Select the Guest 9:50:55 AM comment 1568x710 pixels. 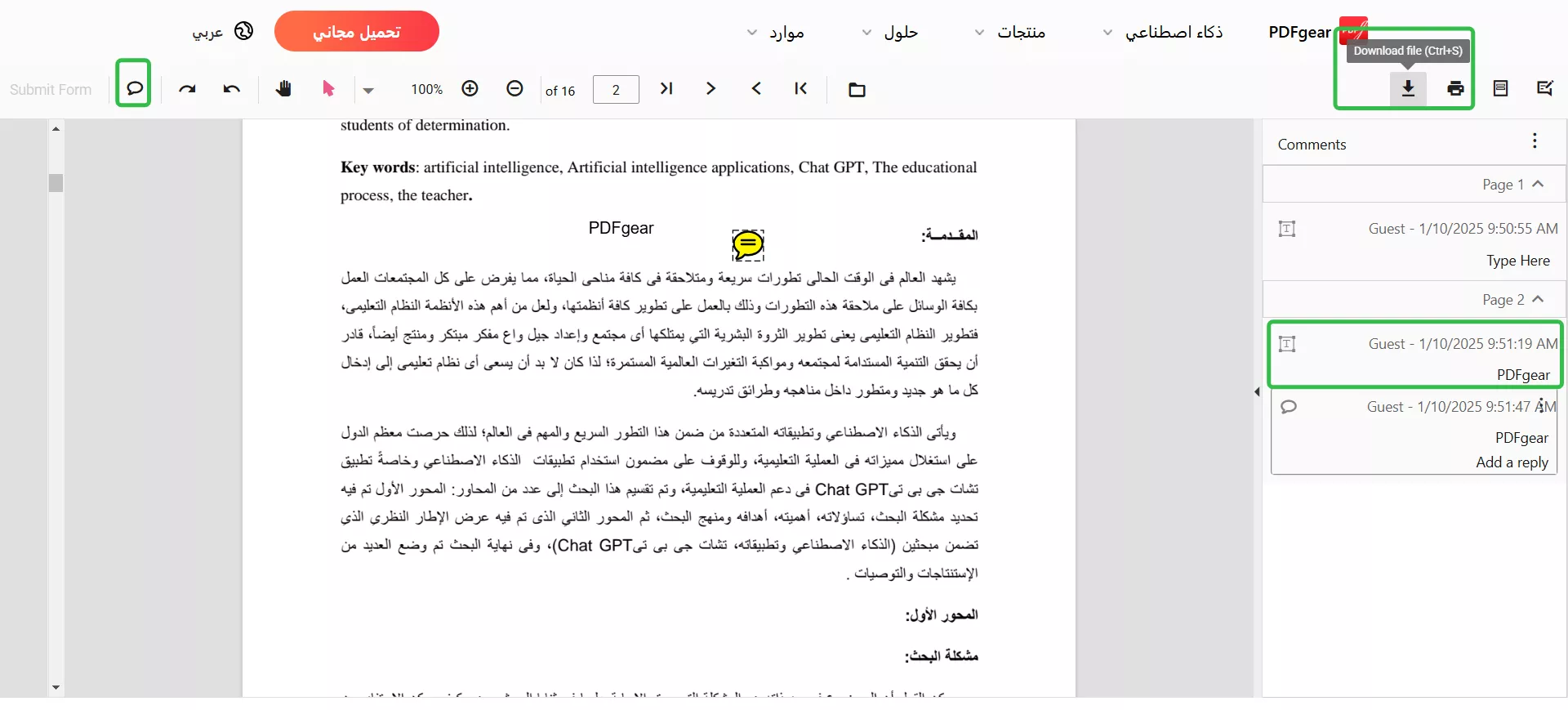(1414, 243)
